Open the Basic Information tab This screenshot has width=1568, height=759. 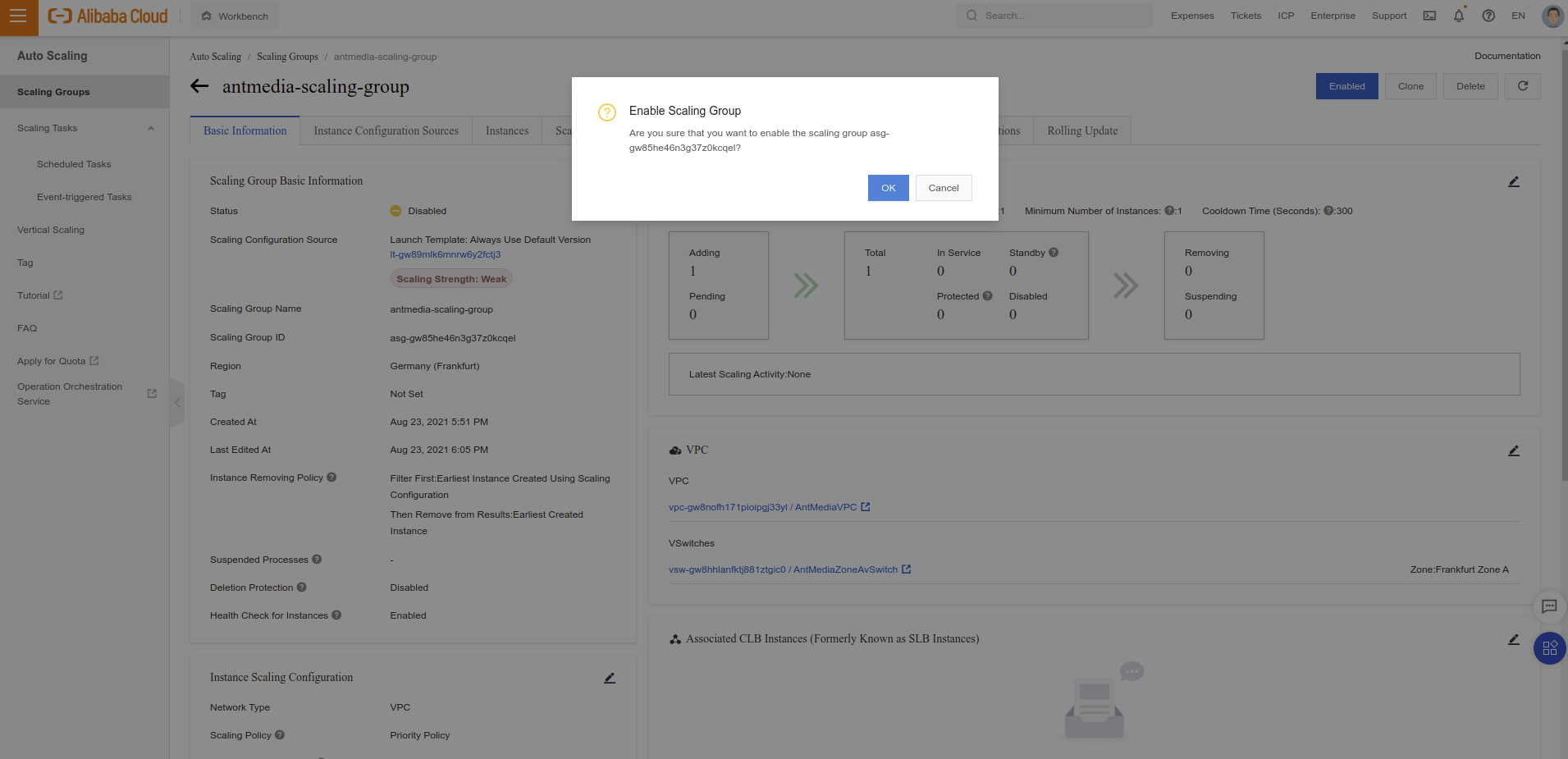245,130
